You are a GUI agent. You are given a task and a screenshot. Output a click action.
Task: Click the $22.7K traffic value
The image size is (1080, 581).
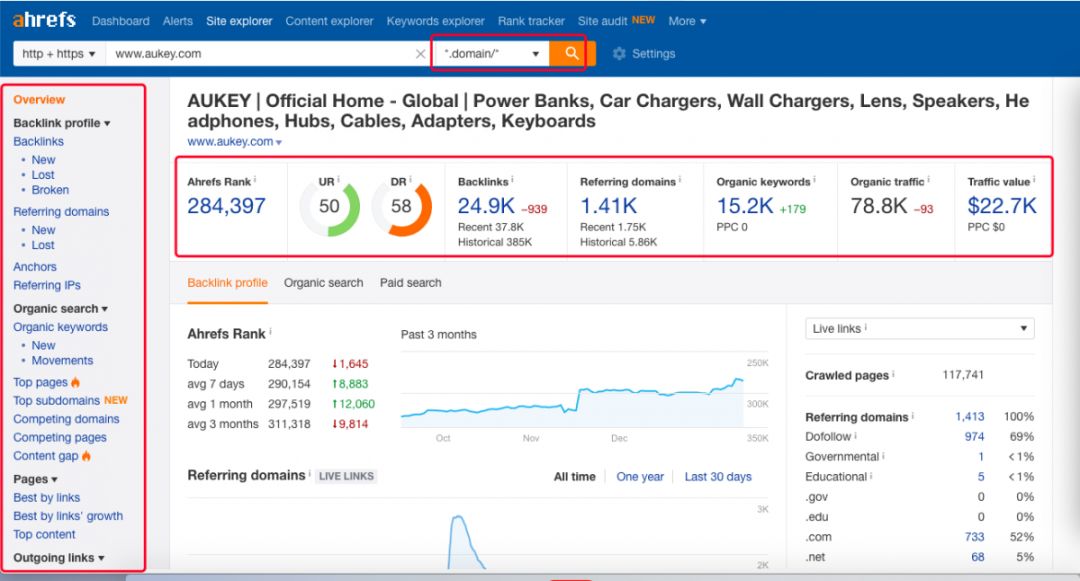pos(1001,206)
